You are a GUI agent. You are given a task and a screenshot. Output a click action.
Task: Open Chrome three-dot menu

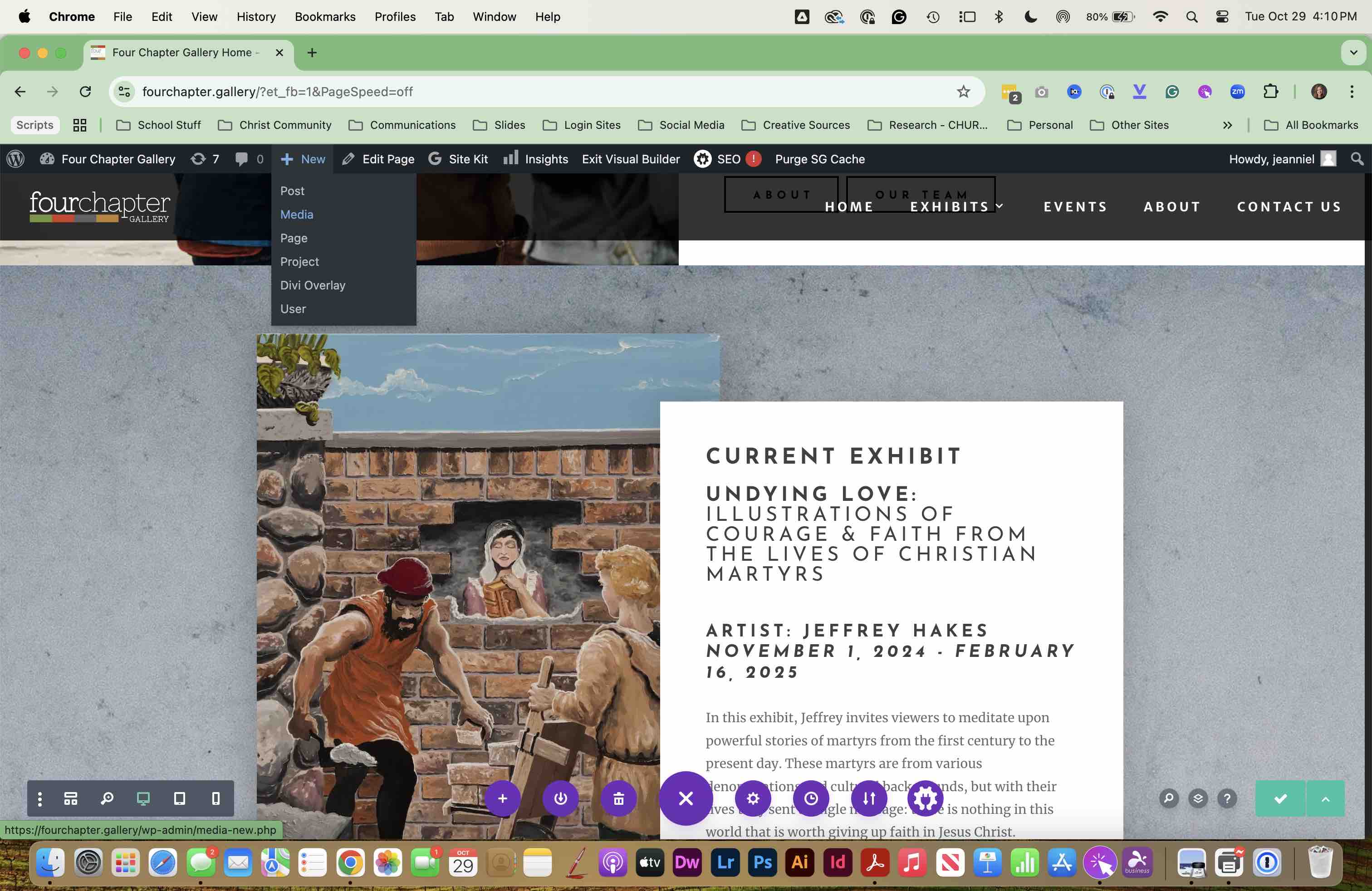(x=1352, y=92)
